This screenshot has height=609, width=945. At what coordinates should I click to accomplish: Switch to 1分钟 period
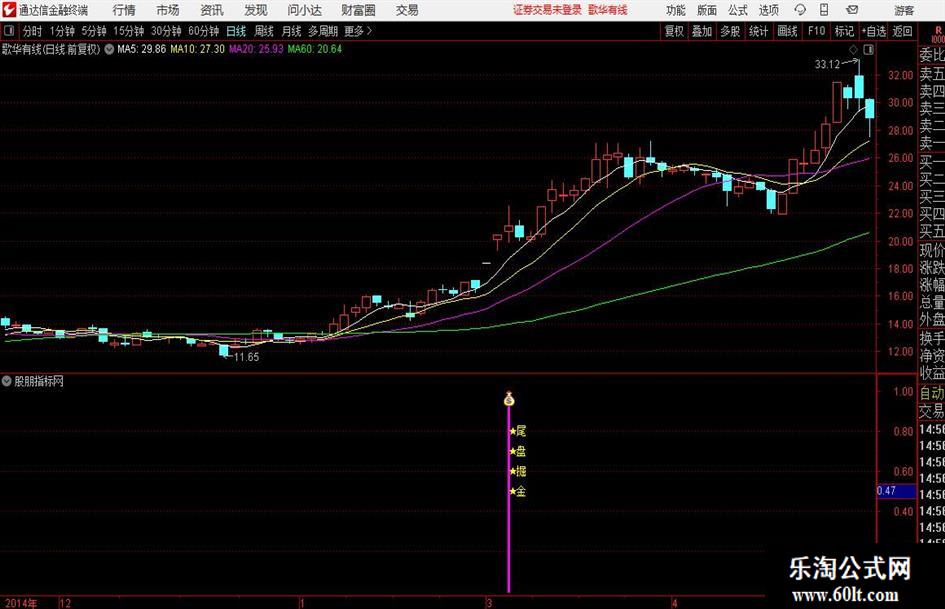point(62,31)
